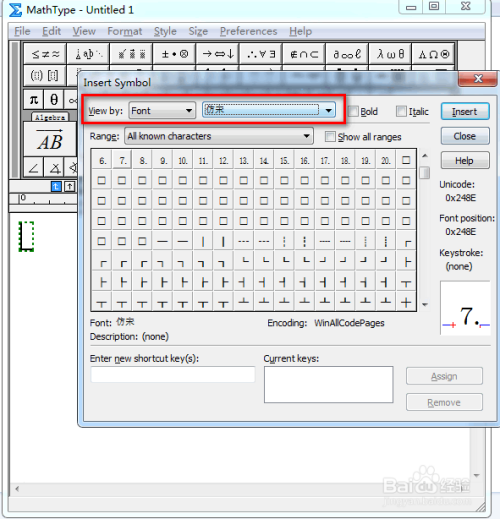Insert measured angle symbol from the toolbar
500x519 pixels.
click(x=54, y=168)
